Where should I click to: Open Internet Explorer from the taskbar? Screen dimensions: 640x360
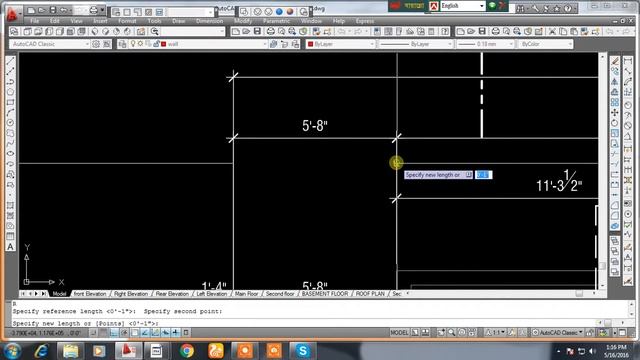(41, 351)
